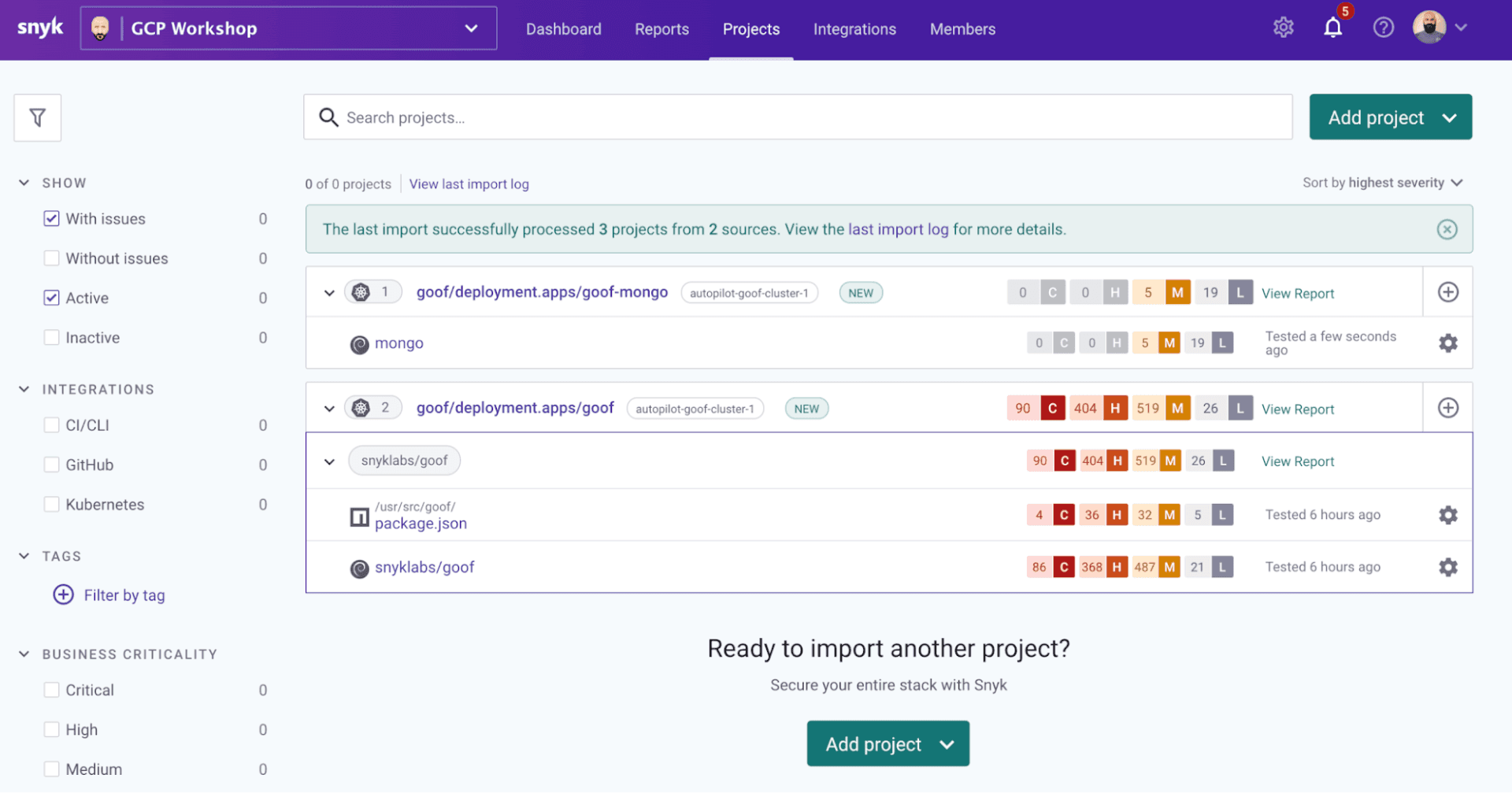The width and height of the screenshot is (1512, 793).
Task: Click plus icon on goof-mongo row
Action: pyautogui.click(x=1448, y=292)
